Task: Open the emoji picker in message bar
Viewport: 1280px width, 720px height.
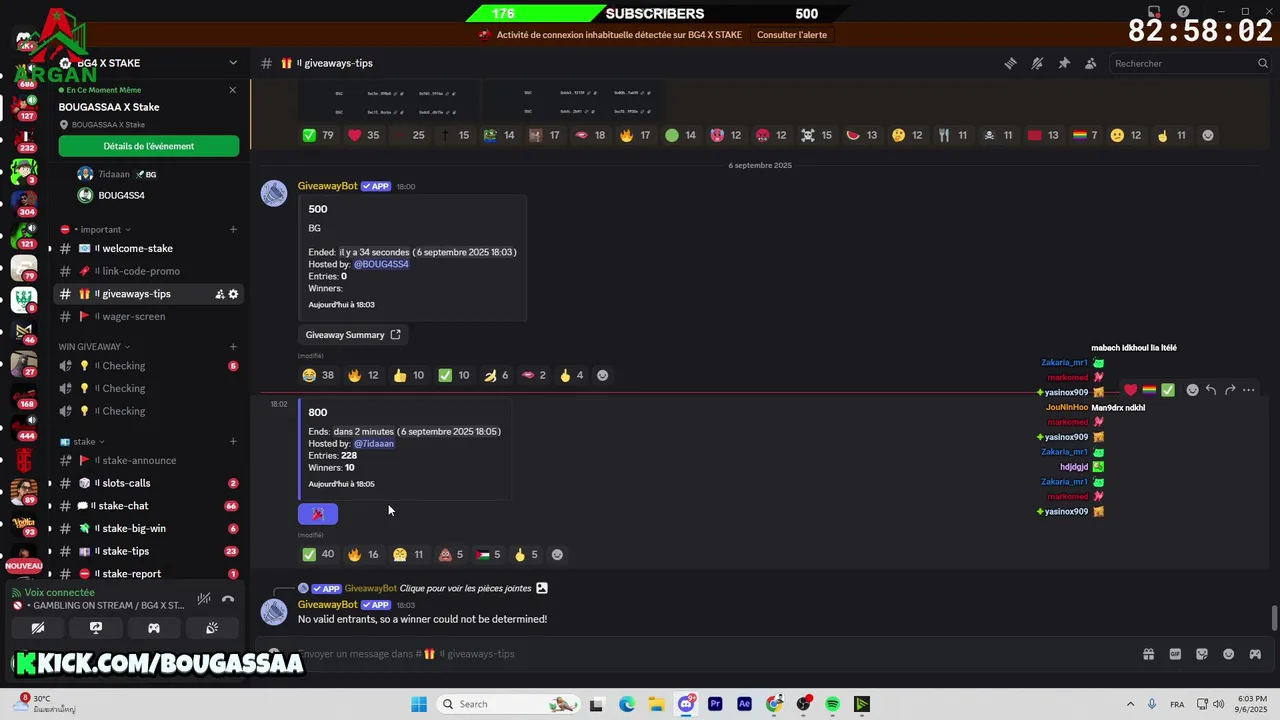Action: 1229,654
